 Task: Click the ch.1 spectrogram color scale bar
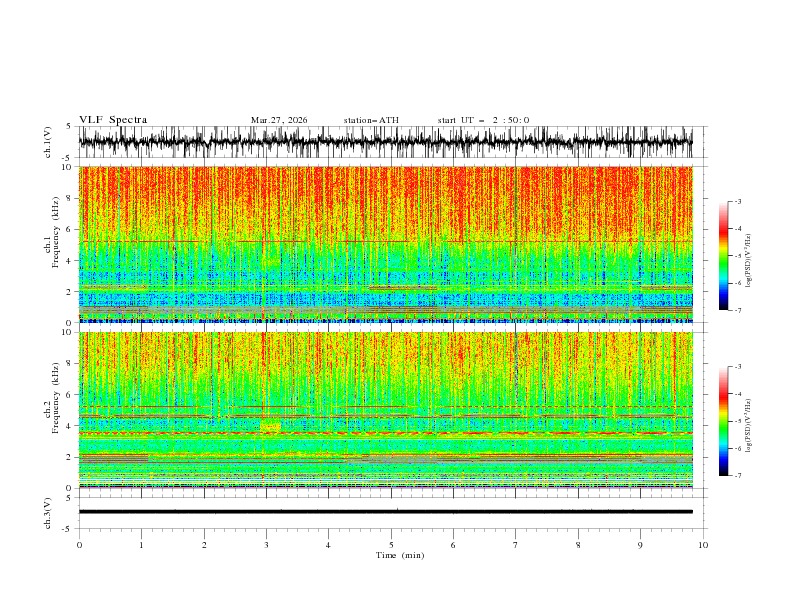pyautogui.click(x=723, y=256)
